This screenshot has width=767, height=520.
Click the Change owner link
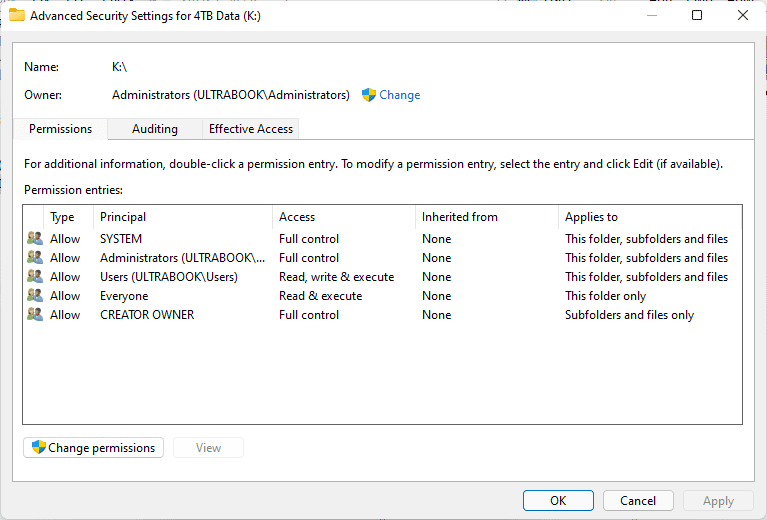pyautogui.click(x=400, y=95)
